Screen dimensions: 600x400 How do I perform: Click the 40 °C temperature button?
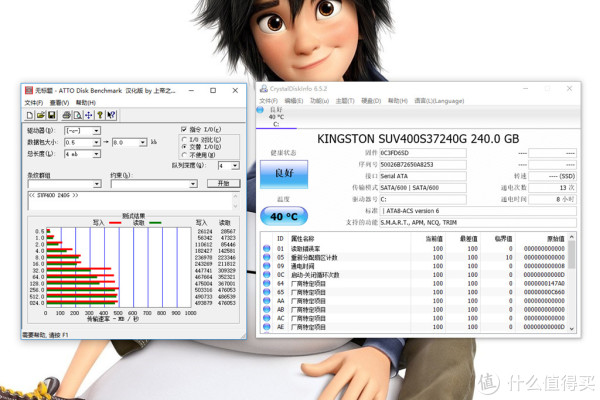pos(284,217)
